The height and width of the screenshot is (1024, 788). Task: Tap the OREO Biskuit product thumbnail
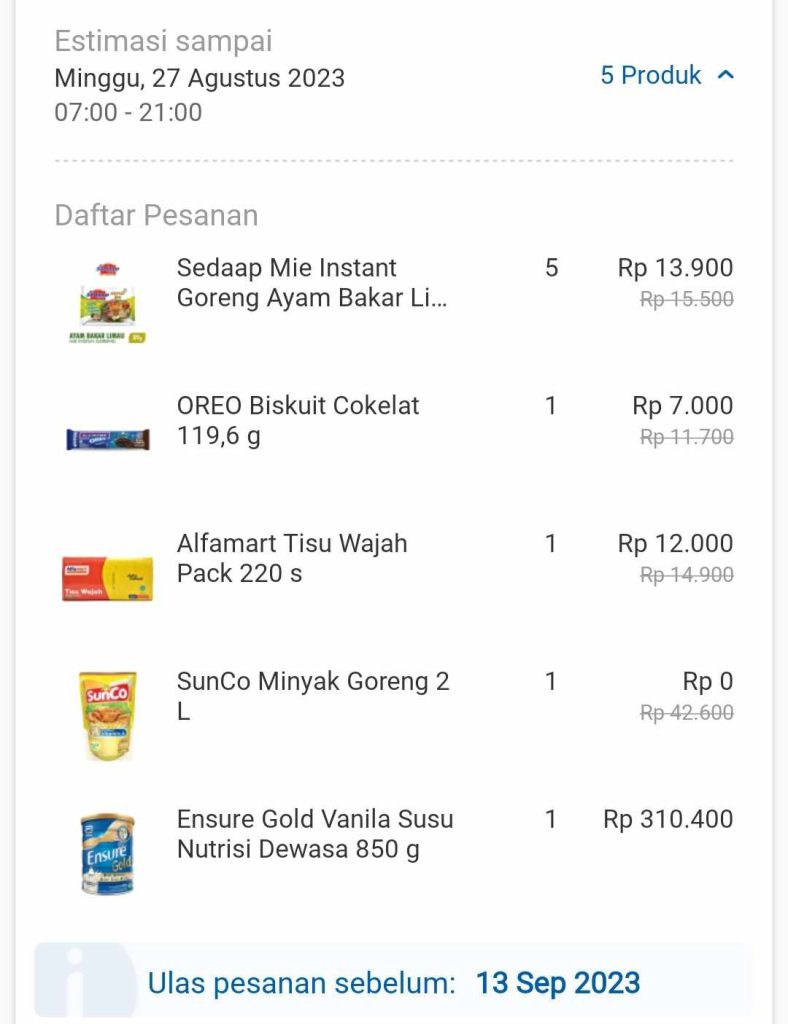(x=107, y=439)
